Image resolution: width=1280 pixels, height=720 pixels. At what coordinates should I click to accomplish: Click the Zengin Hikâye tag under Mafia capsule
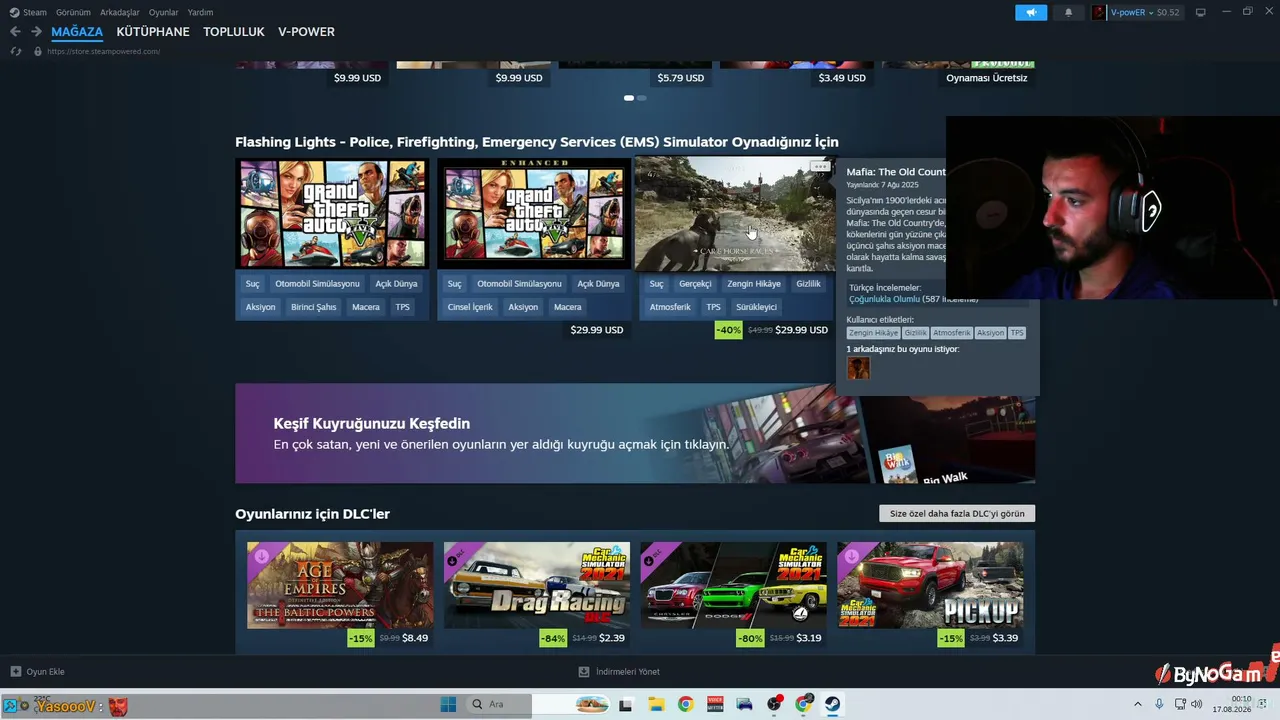point(754,284)
